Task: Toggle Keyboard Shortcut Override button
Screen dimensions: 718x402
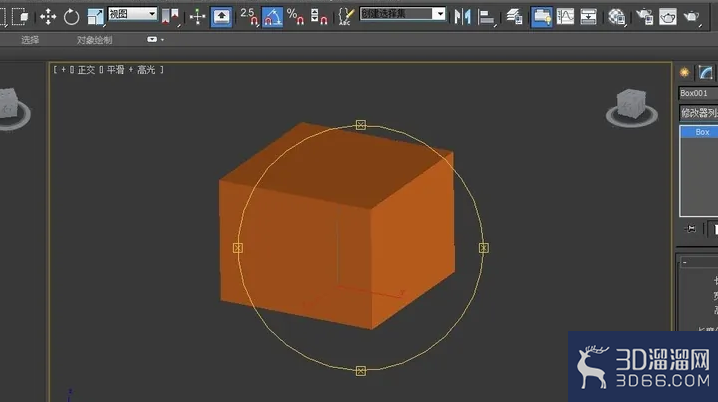Action: (x=221, y=17)
